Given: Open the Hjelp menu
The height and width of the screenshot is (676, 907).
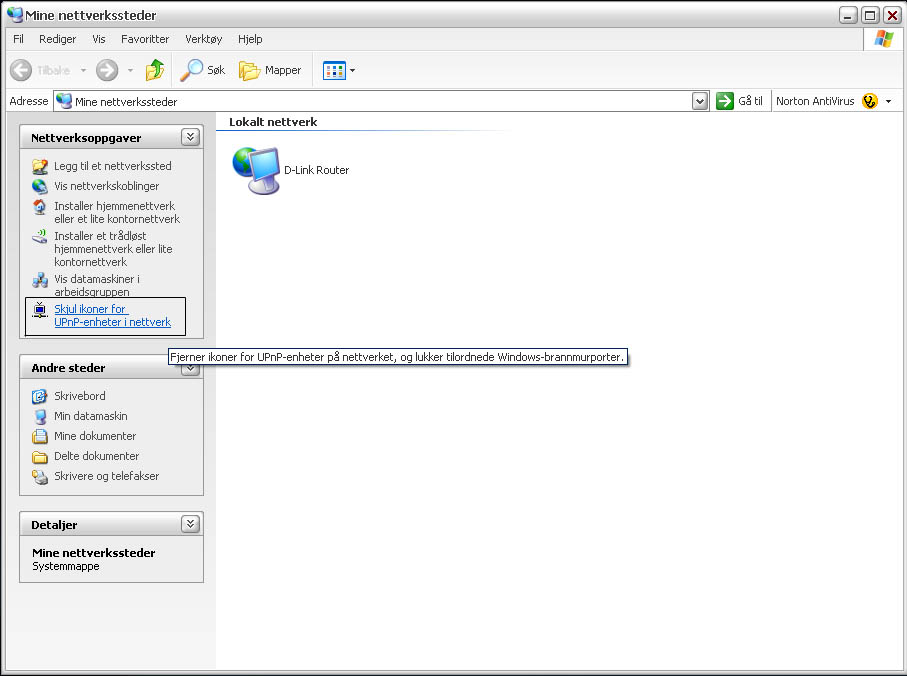Looking at the screenshot, I should pyautogui.click(x=250, y=39).
